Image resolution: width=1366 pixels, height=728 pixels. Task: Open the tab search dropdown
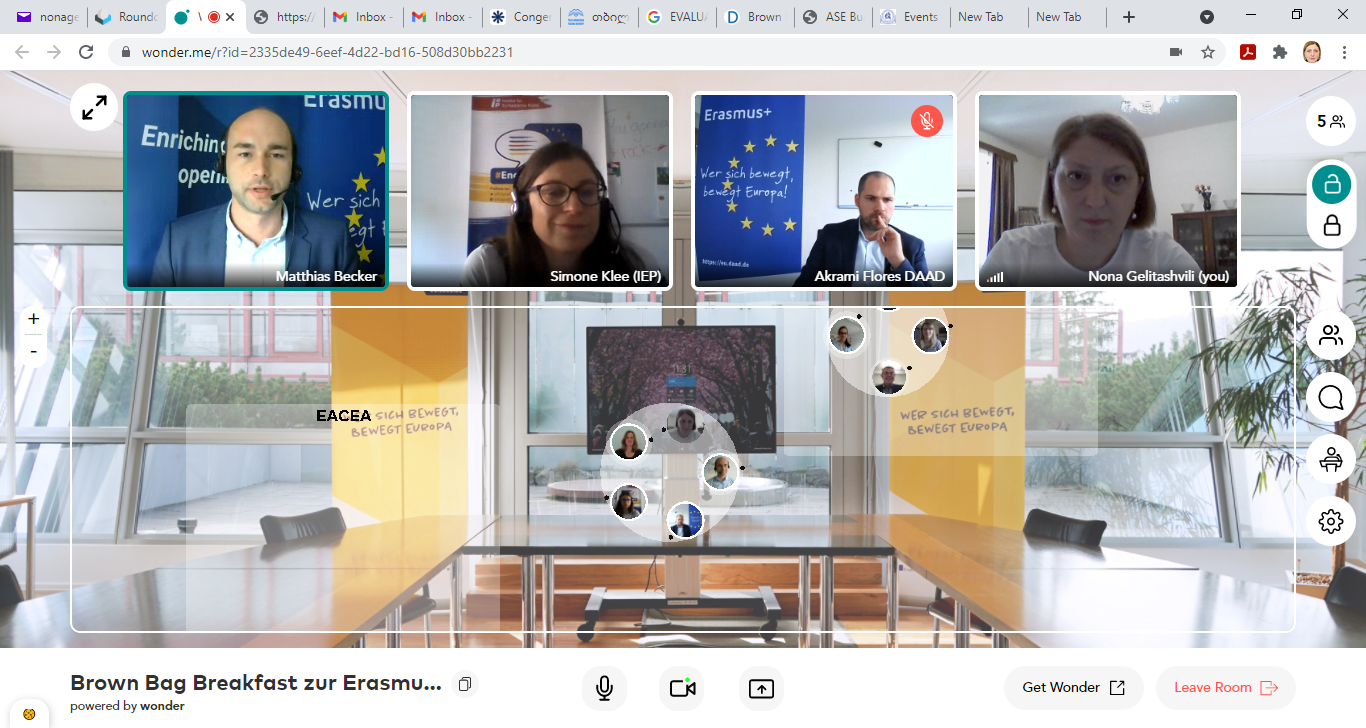coord(1207,17)
